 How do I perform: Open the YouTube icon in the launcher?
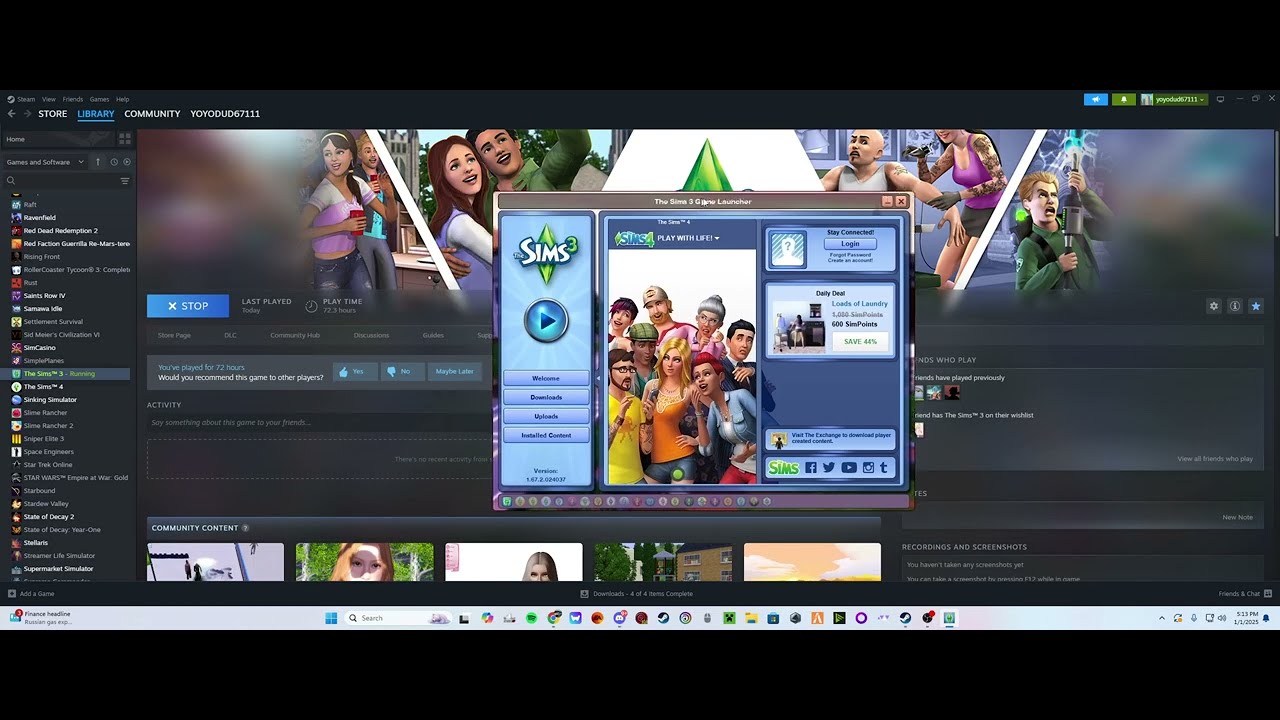[849, 467]
